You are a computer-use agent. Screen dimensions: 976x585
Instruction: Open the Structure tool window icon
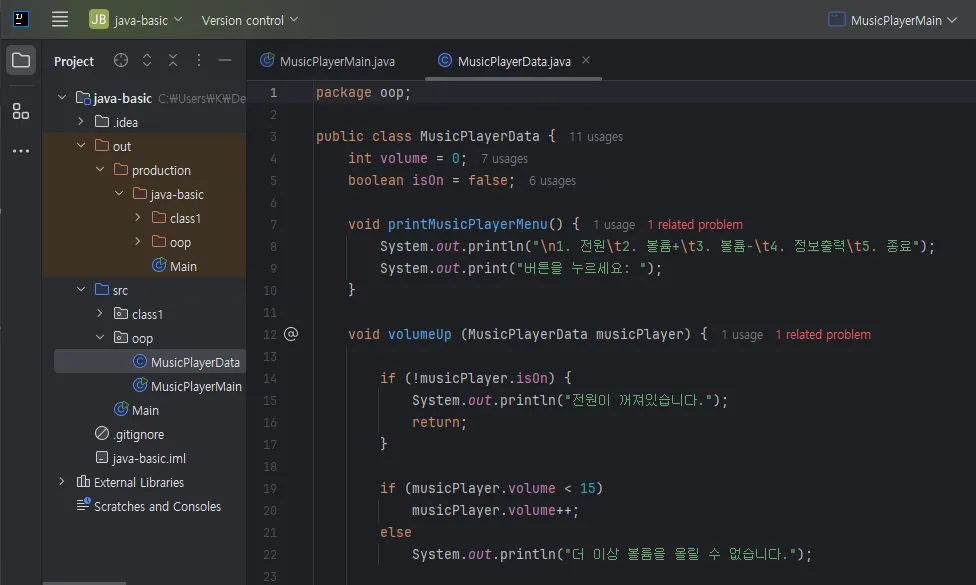20,111
